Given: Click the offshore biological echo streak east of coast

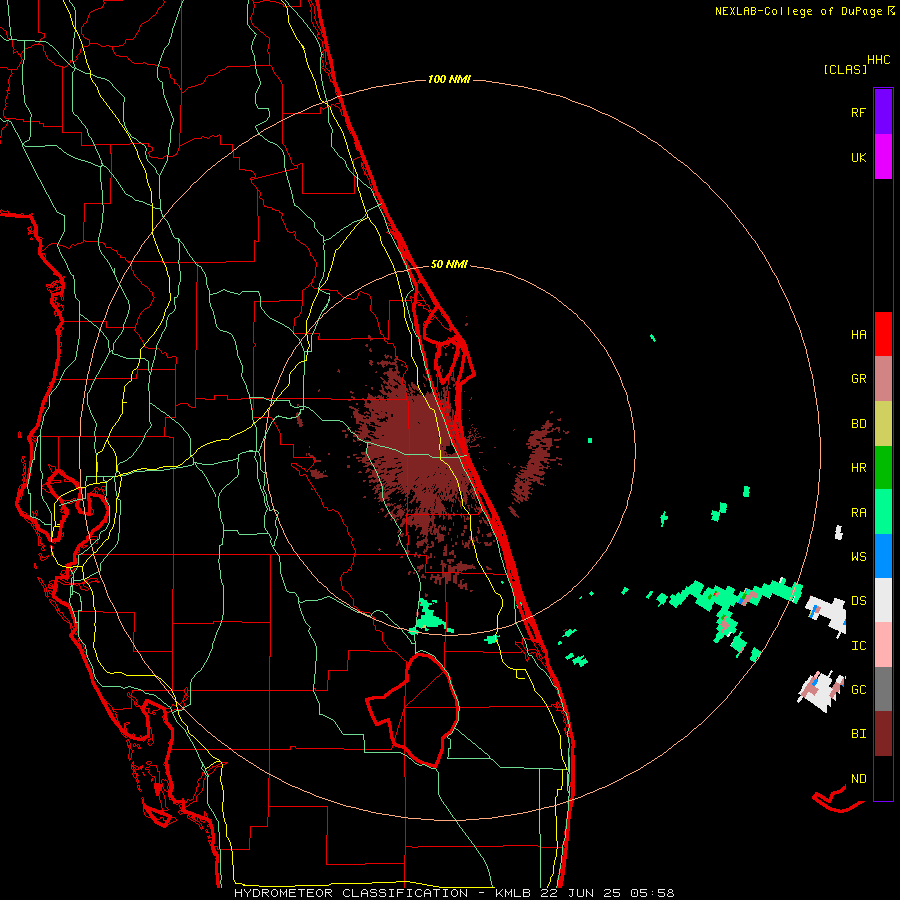Looking at the screenshot, I should (x=535, y=464).
